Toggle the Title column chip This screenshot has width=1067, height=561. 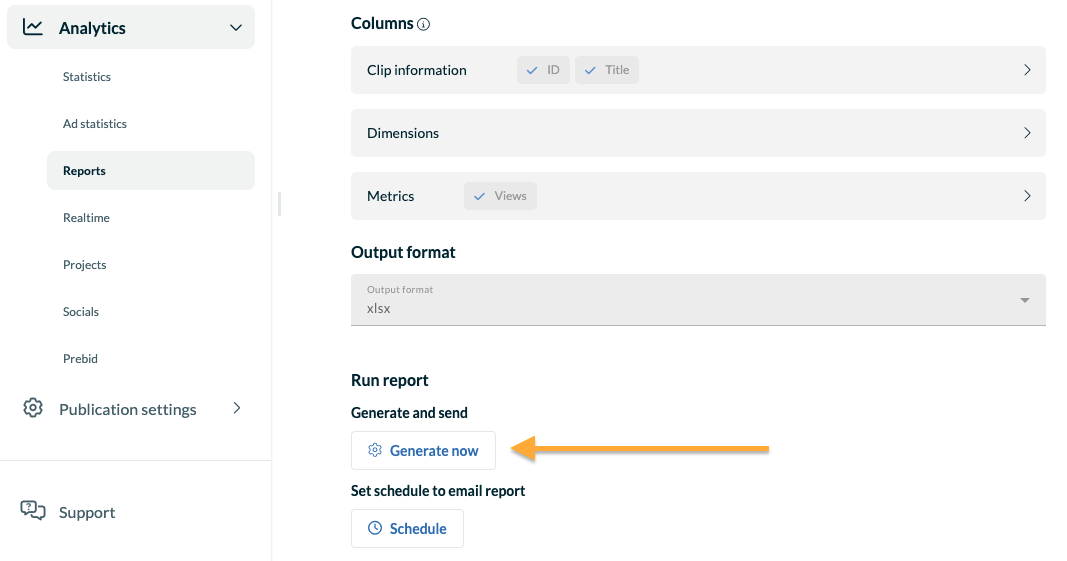tap(607, 70)
